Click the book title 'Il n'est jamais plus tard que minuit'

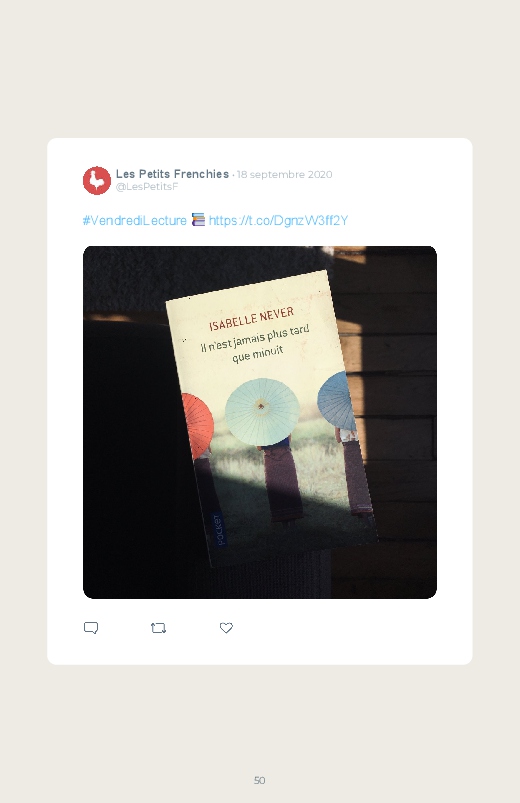255,343
